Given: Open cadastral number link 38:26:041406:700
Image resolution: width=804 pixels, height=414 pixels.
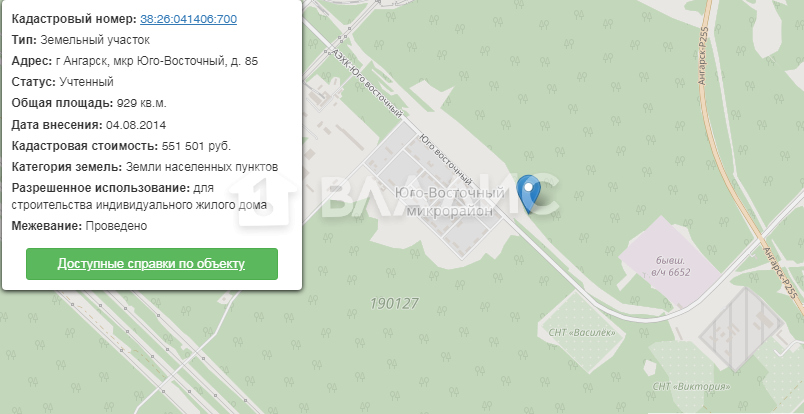Looking at the screenshot, I should (x=188, y=19).
